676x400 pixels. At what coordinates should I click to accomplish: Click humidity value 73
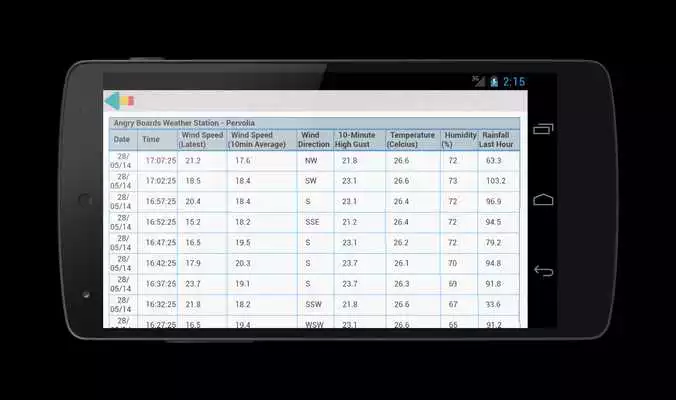[x=453, y=181]
